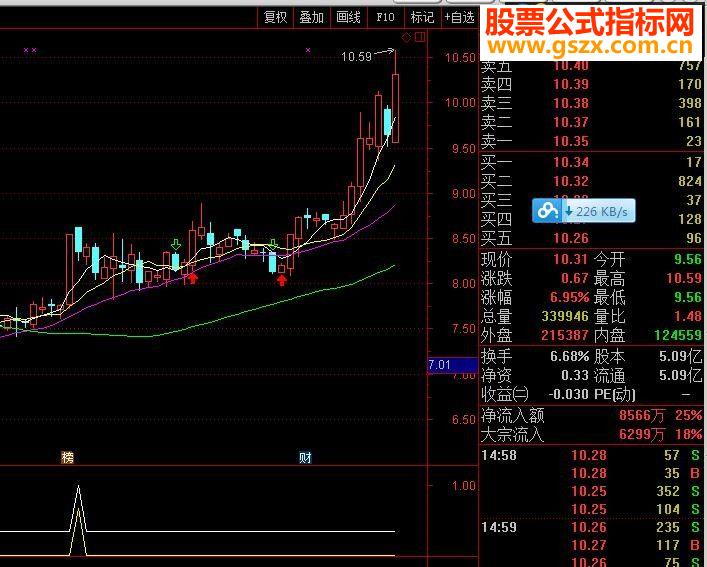Click the 最高 10.59 value
This screenshot has height=567, width=707.
(684, 278)
